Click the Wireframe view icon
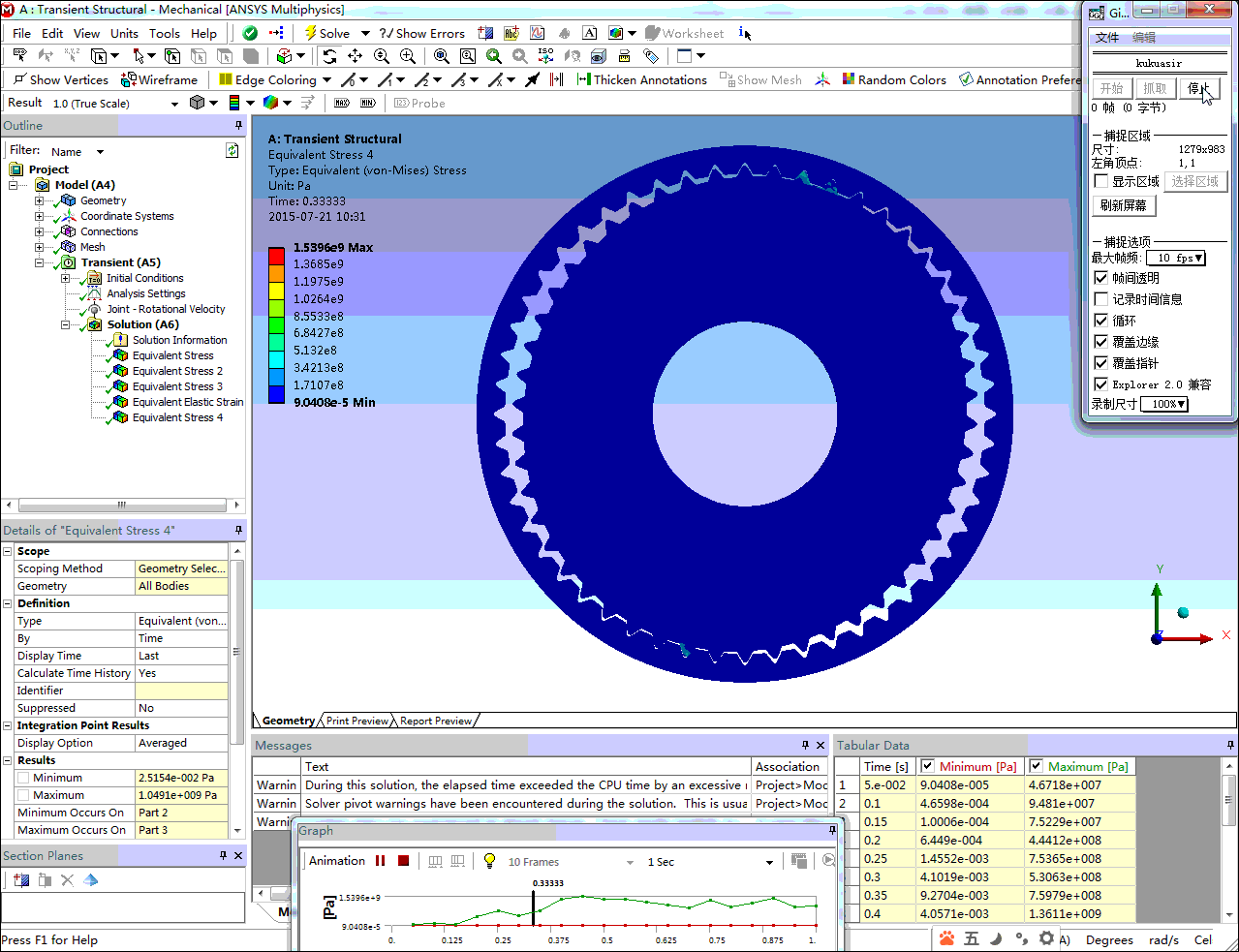This screenshot has width=1239, height=952. click(x=128, y=79)
